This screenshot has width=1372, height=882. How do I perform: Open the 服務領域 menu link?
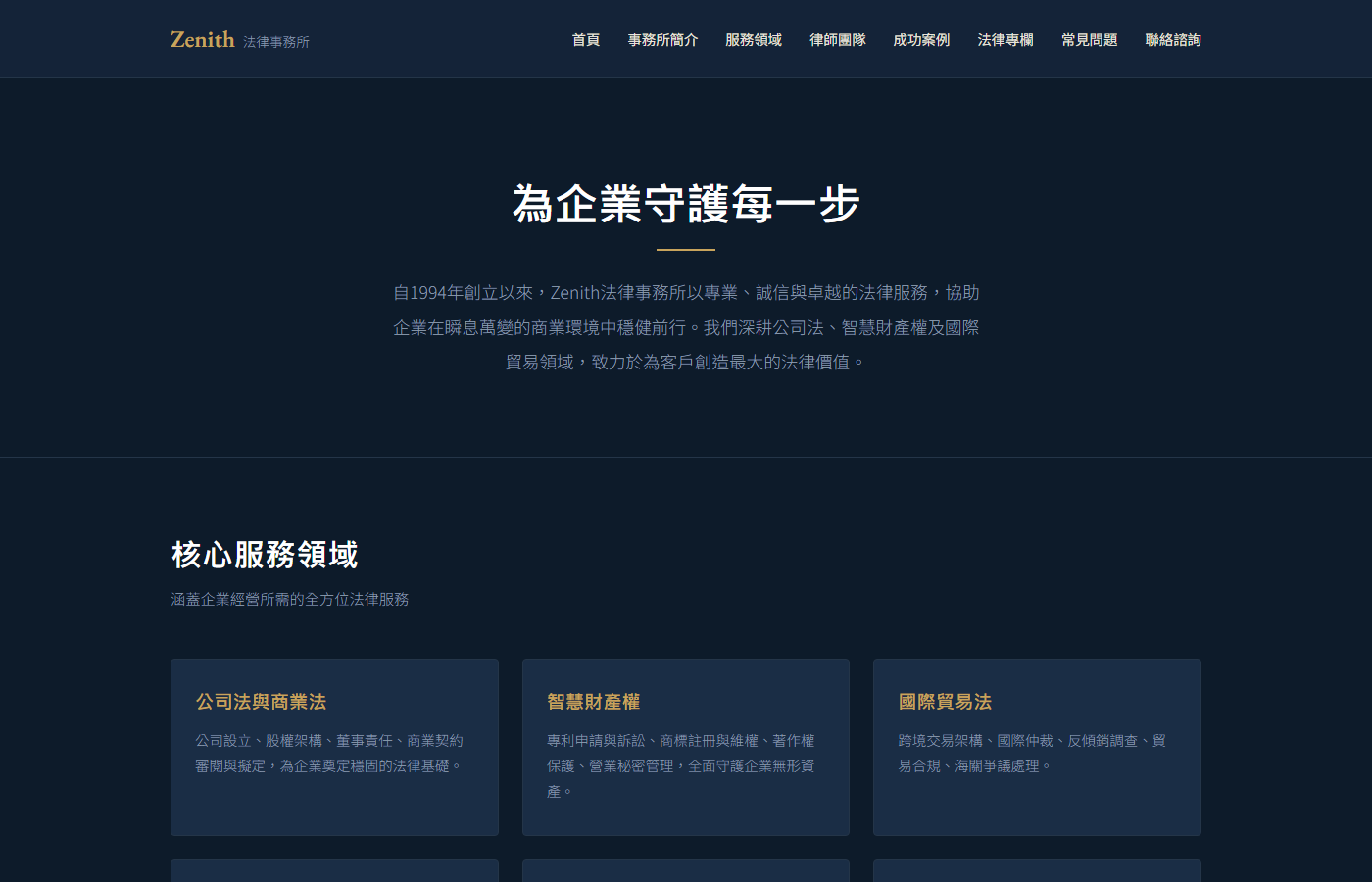click(754, 40)
